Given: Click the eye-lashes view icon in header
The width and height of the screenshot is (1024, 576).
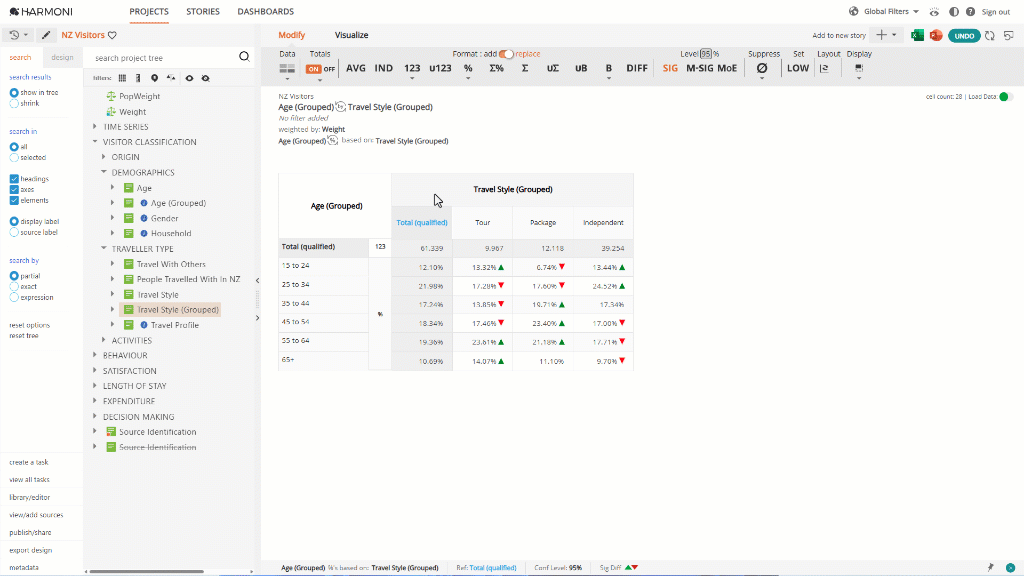Looking at the screenshot, I should click(x=935, y=12).
